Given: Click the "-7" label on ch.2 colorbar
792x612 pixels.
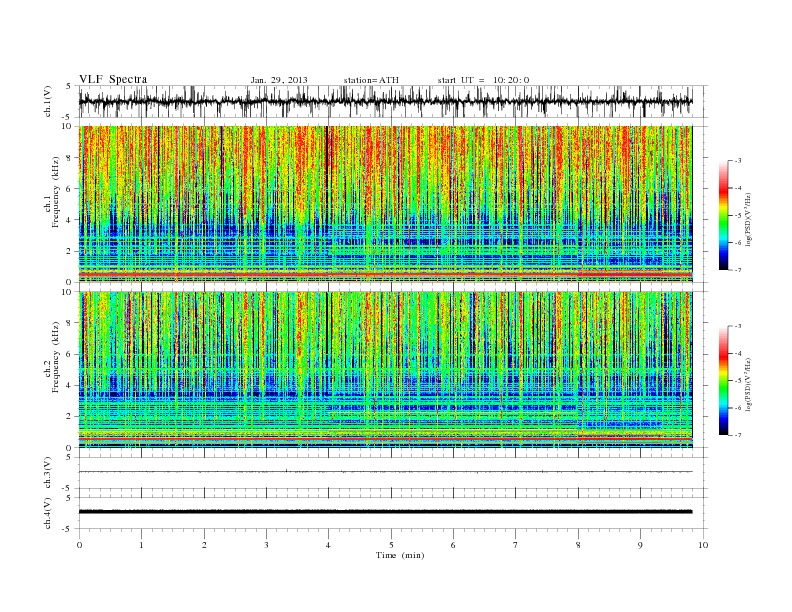Looking at the screenshot, I should [738, 435].
